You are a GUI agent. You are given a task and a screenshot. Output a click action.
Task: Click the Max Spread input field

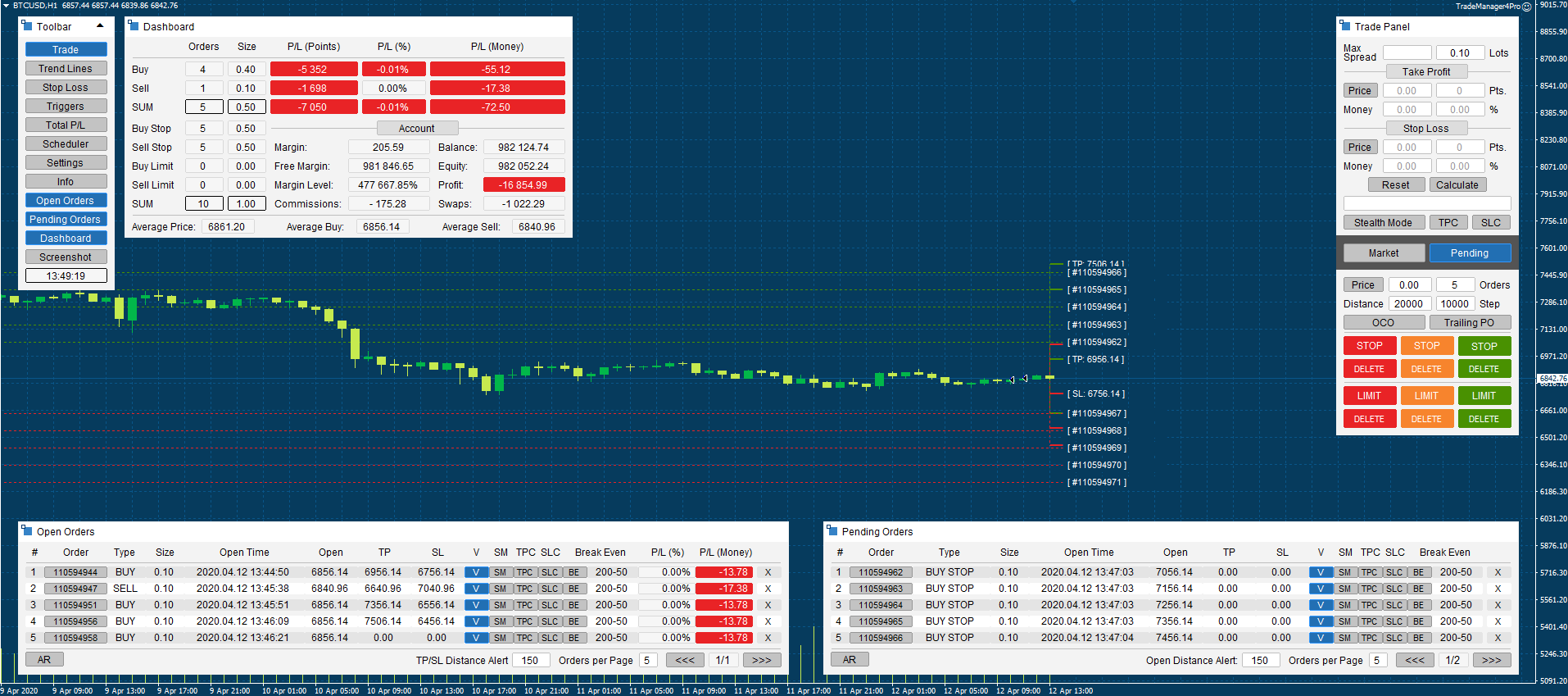pos(1407,53)
